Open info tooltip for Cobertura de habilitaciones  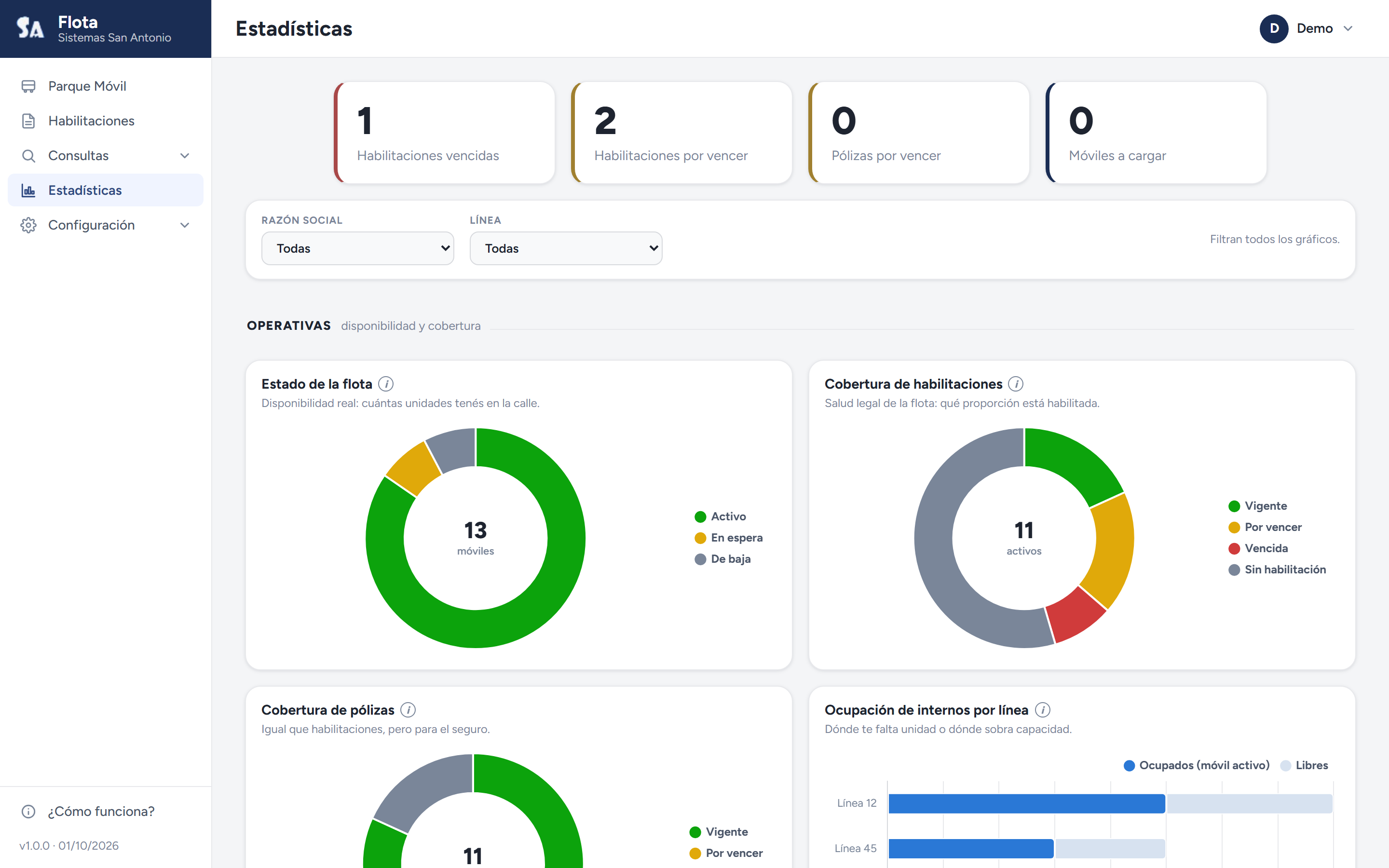point(1016,383)
